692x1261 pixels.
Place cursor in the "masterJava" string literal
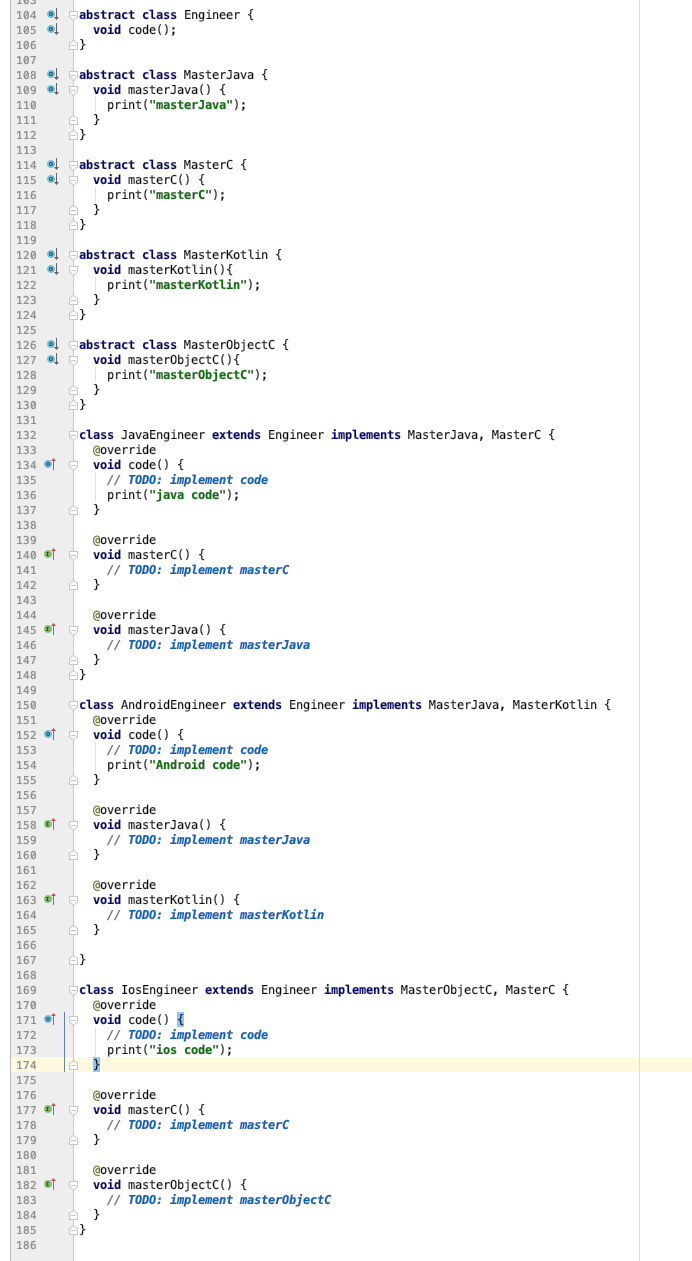[192, 105]
